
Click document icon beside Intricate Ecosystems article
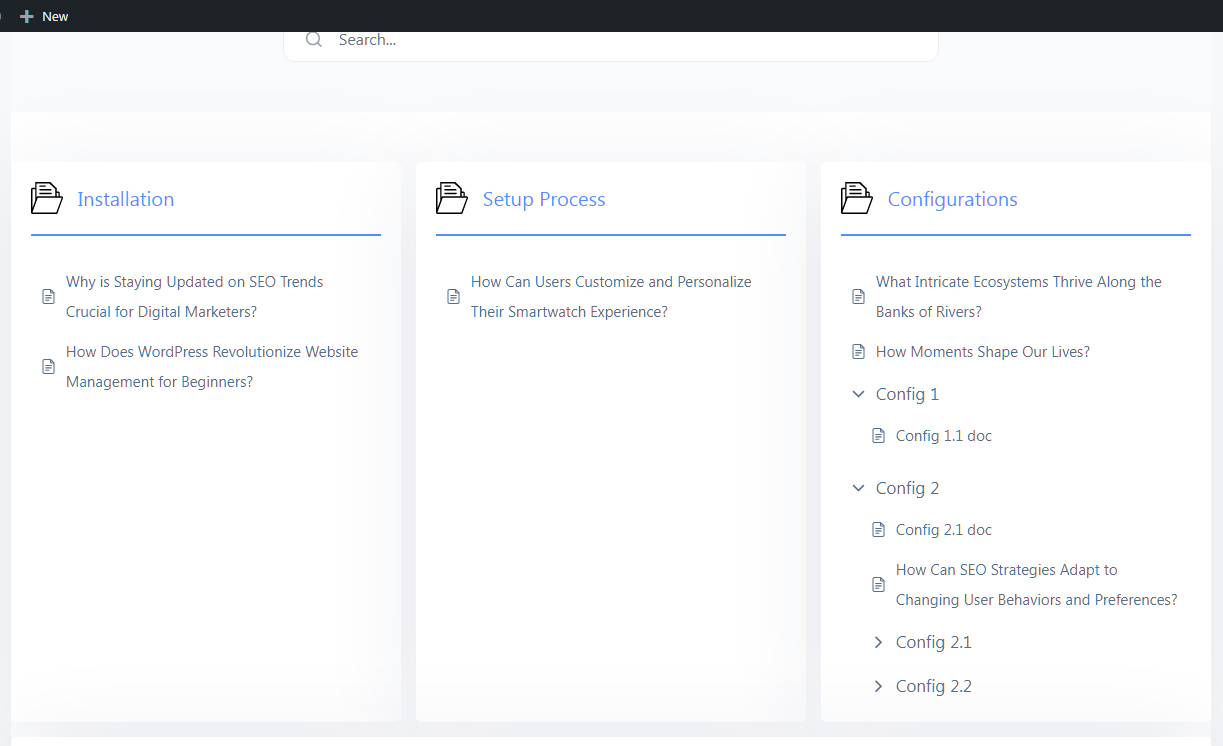(858, 297)
